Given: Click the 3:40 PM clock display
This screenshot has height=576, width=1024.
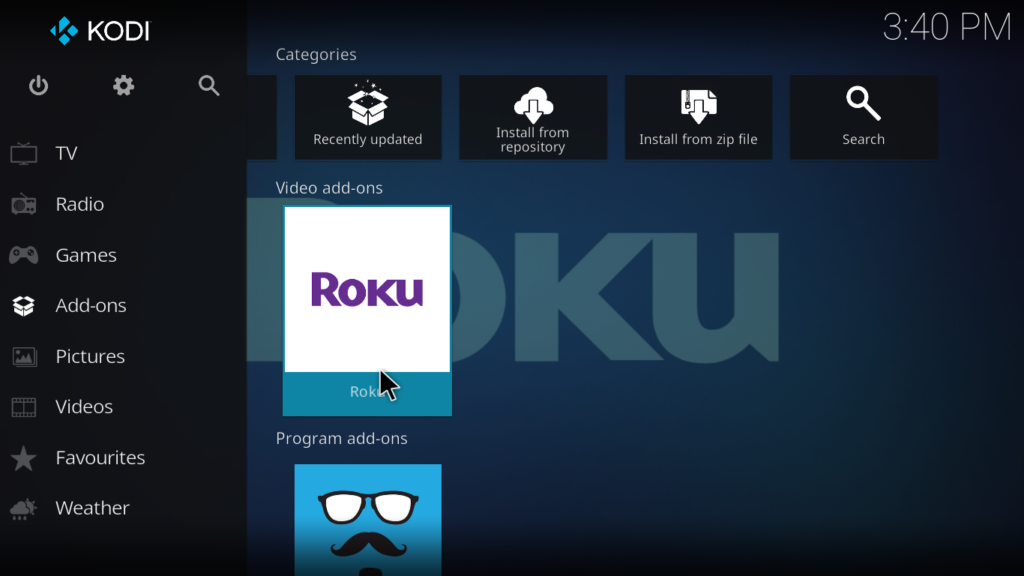Looking at the screenshot, I should pyautogui.click(x=946, y=28).
